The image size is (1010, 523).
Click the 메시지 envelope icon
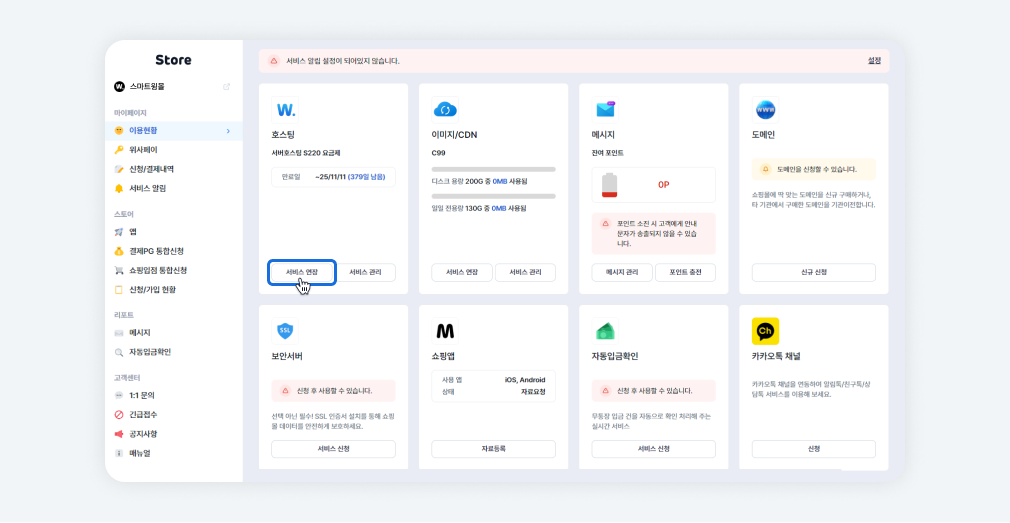click(605, 110)
